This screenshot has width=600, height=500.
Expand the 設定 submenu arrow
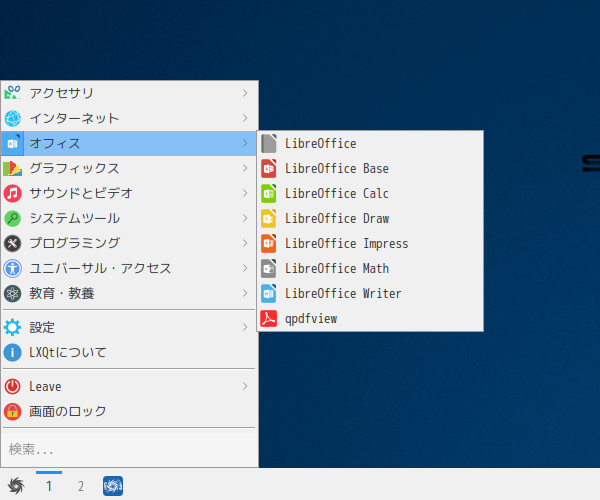pyautogui.click(x=245, y=327)
